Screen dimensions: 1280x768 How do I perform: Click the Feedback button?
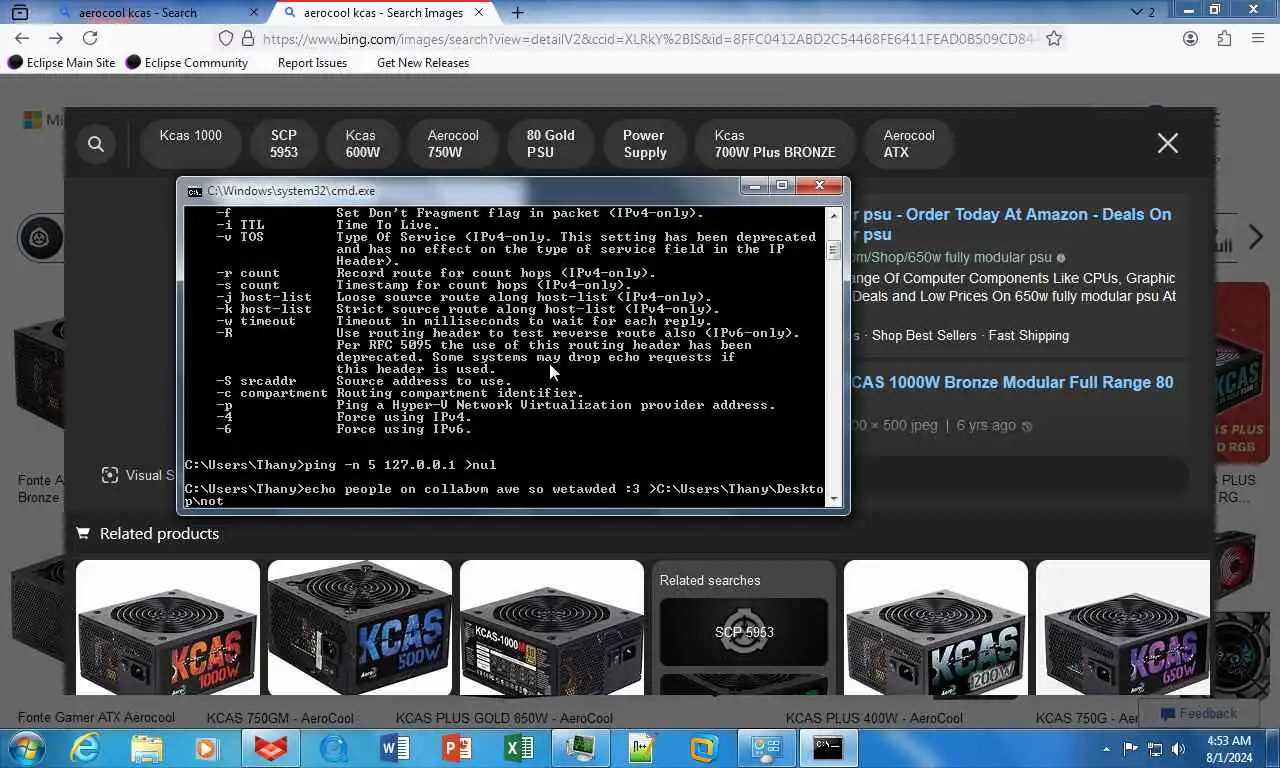point(1197,713)
